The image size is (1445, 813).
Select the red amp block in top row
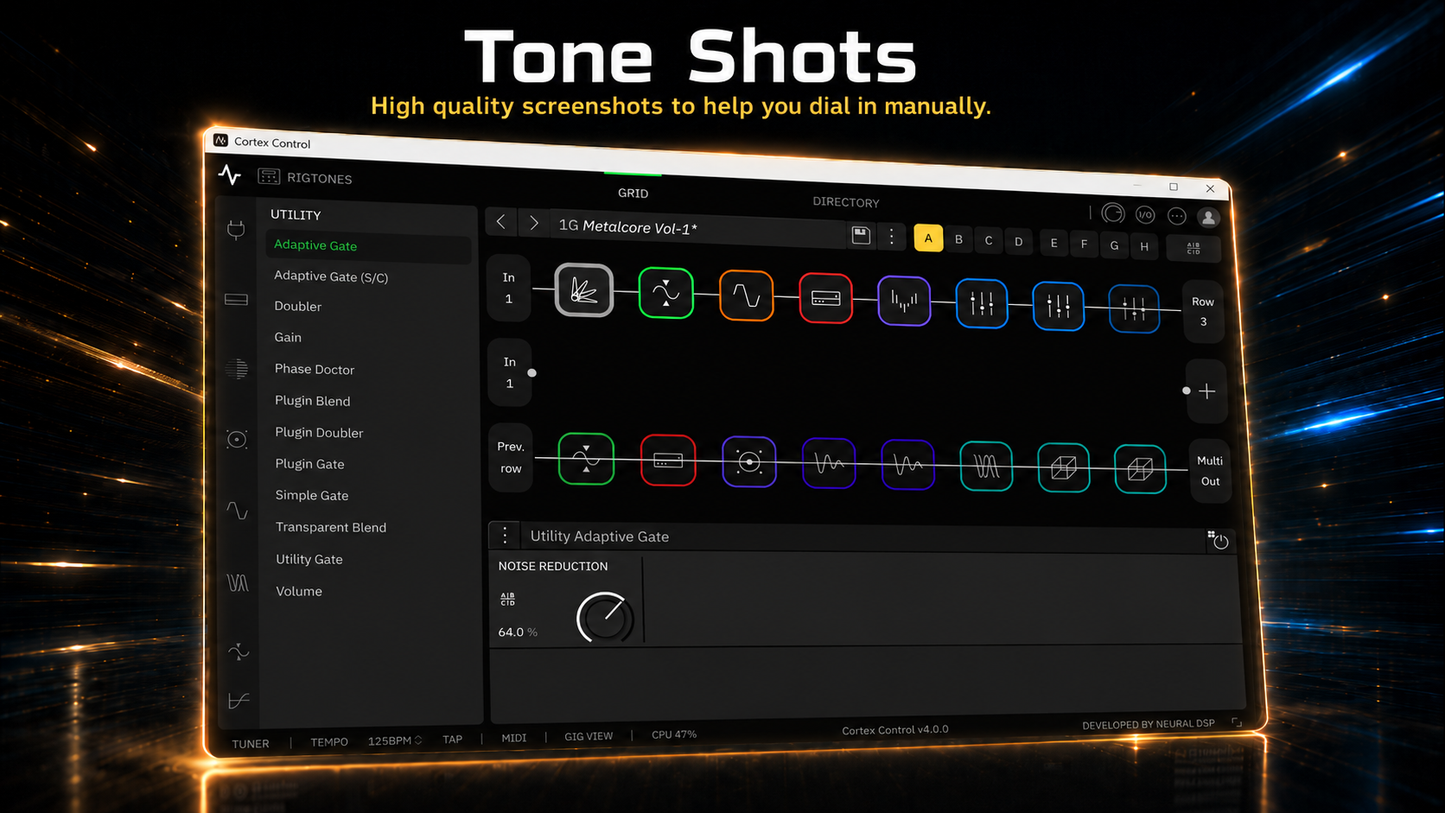(825, 298)
